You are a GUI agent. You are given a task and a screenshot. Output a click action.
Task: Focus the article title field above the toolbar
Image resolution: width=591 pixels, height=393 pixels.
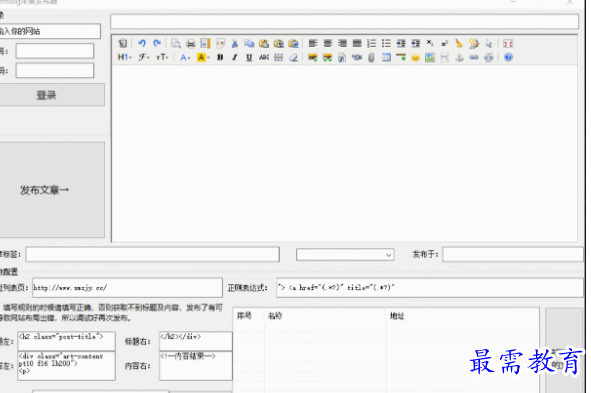(x=344, y=21)
